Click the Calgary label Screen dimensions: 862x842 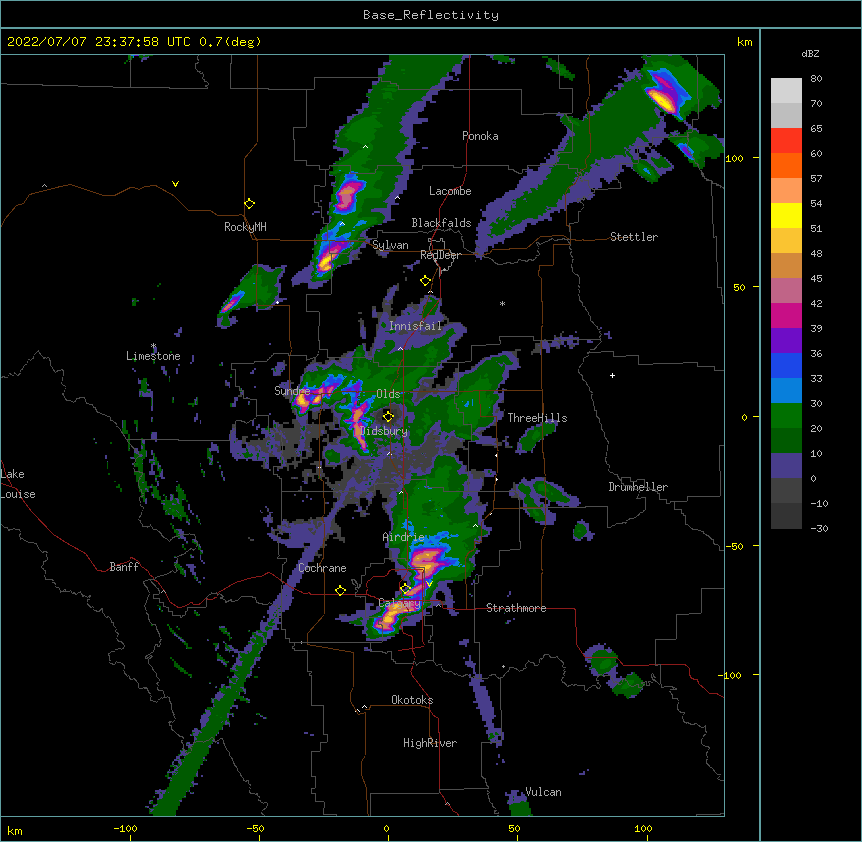[400, 603]
